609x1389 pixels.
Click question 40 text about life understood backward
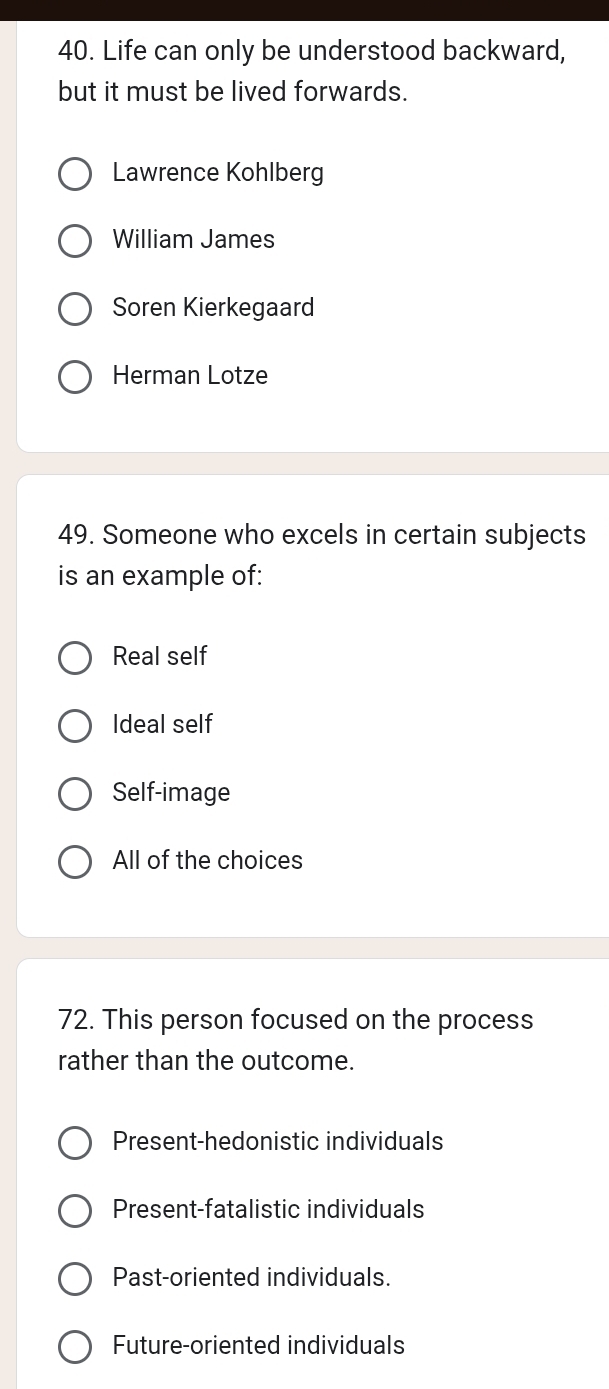point(313,71)
